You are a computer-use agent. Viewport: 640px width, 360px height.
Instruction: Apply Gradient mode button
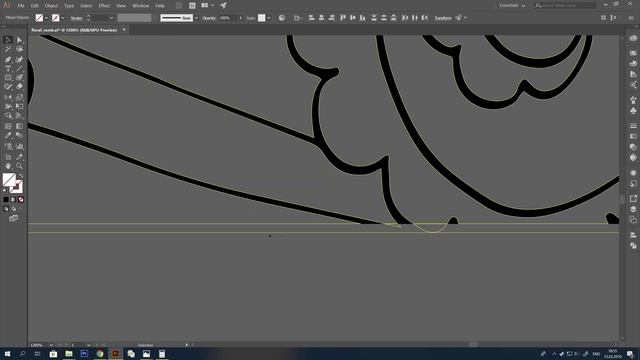pyautogui.click(x=13, y=200)
